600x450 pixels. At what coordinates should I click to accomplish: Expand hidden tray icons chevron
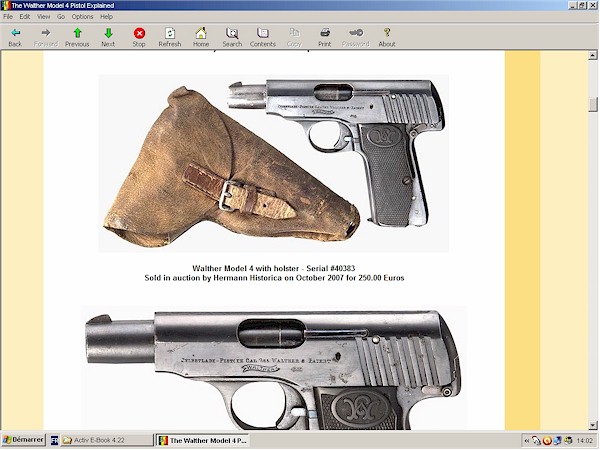click(x=527, y=441)
